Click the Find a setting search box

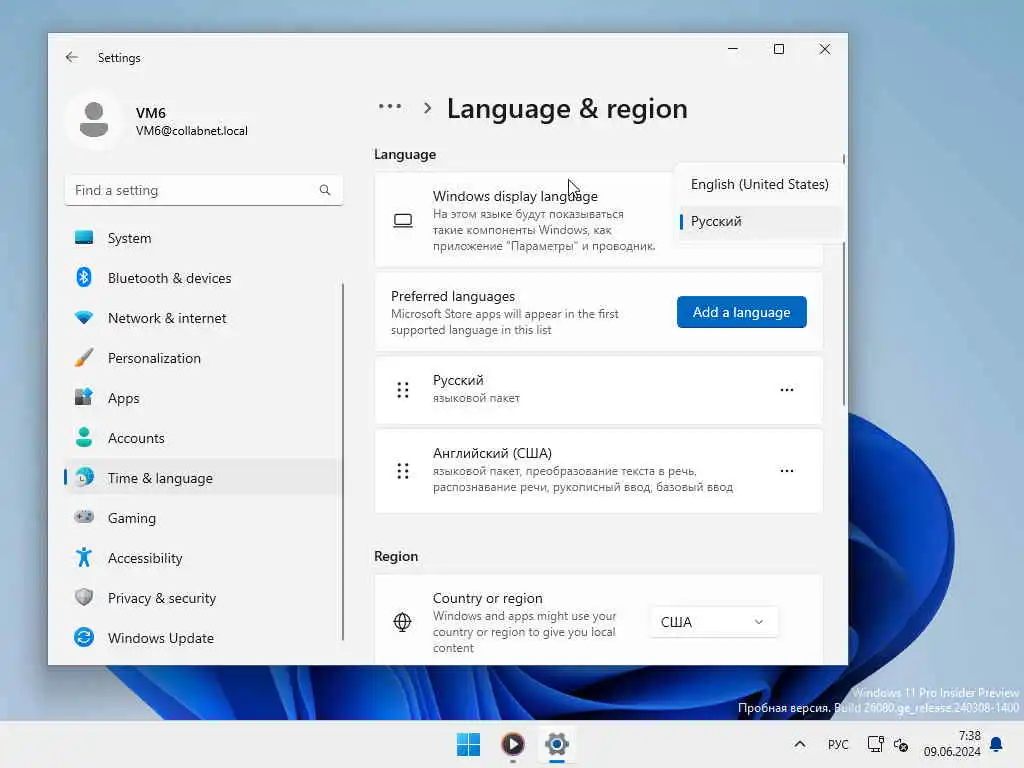pyautogui.click(x=204, y=190)
